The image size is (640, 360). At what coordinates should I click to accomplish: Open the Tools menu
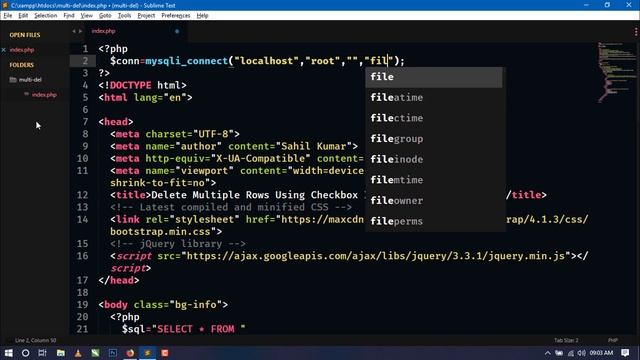124,16
